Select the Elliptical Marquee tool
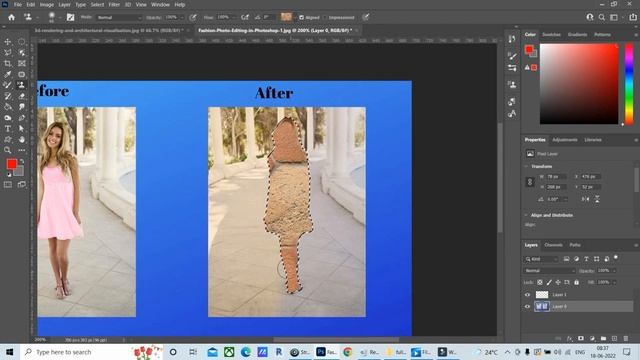Screen dimensions: 640x360 click(22, 42)
